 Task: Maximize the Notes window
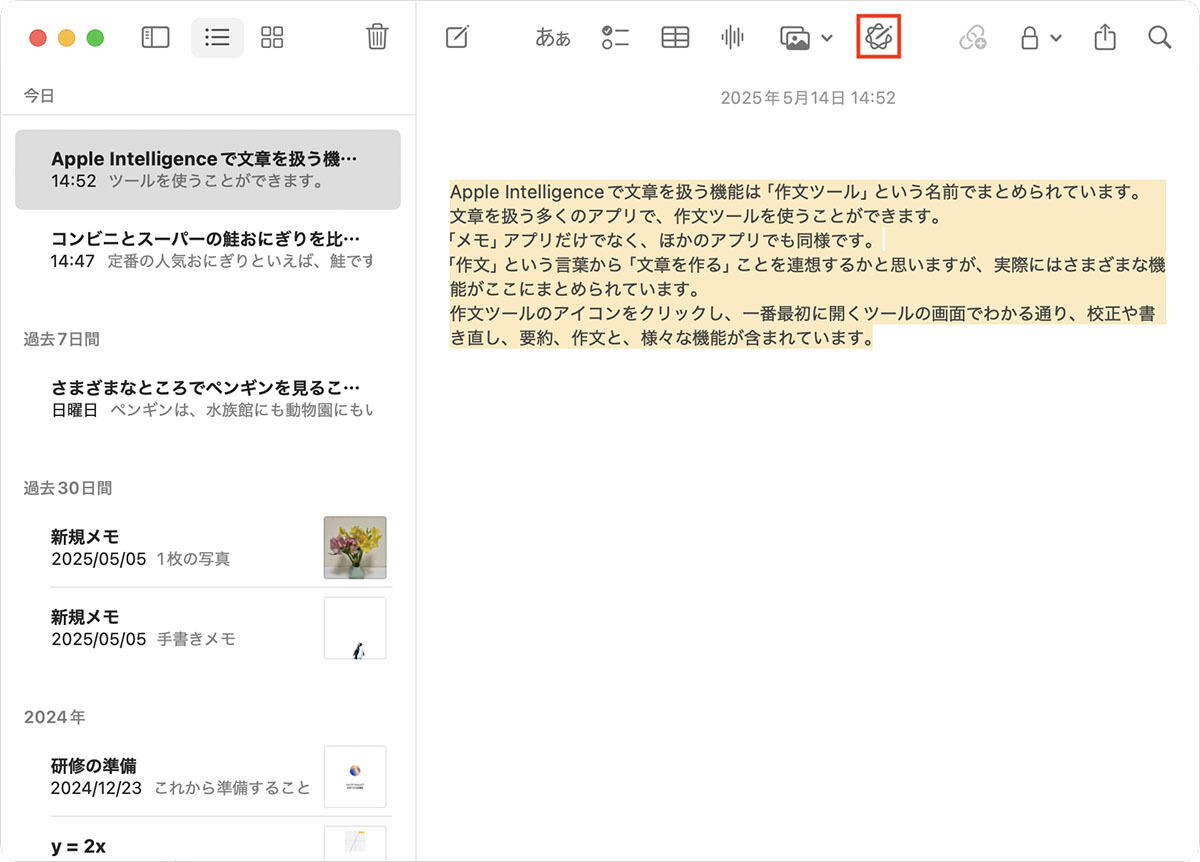pyautogui.click(x=95, y=39)
